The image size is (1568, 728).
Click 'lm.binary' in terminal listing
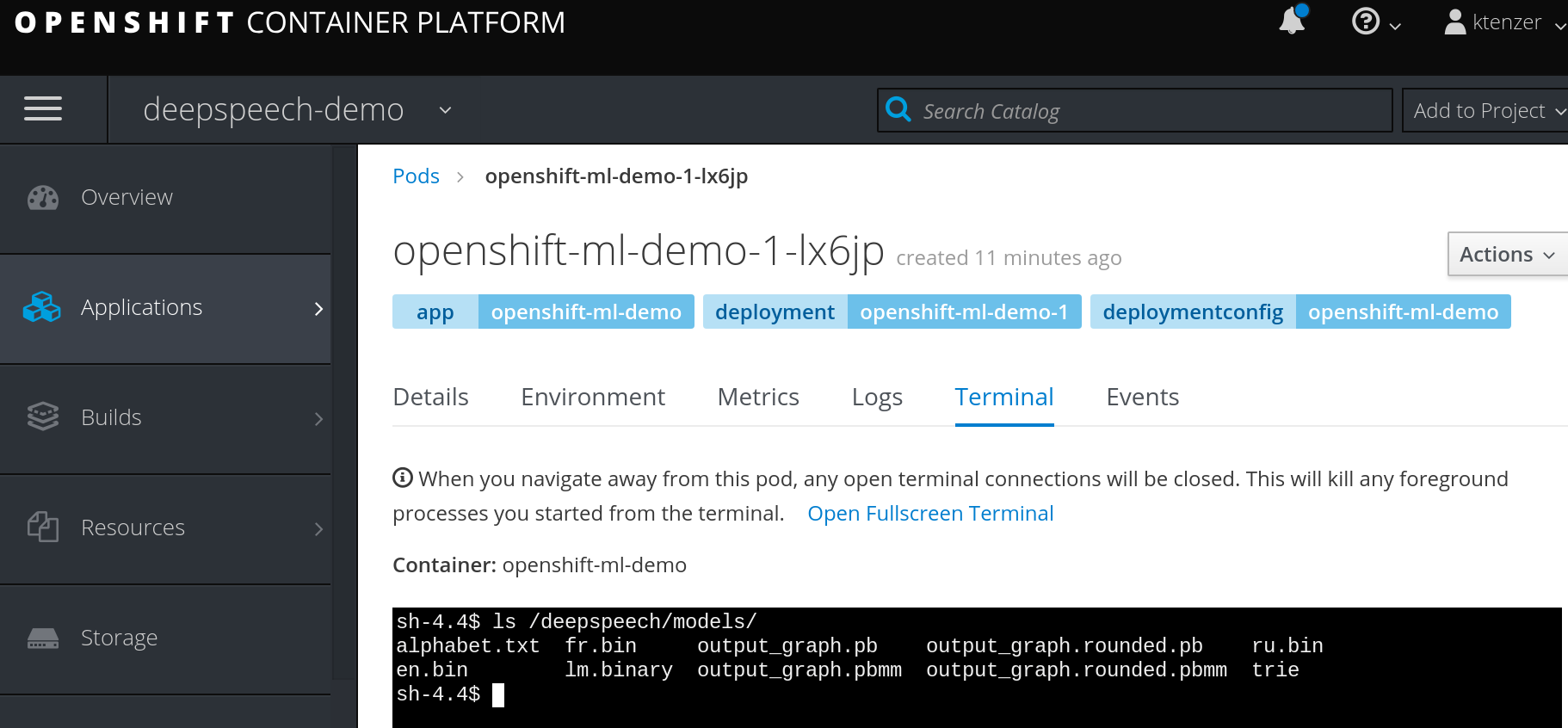[x=619, y=670]
